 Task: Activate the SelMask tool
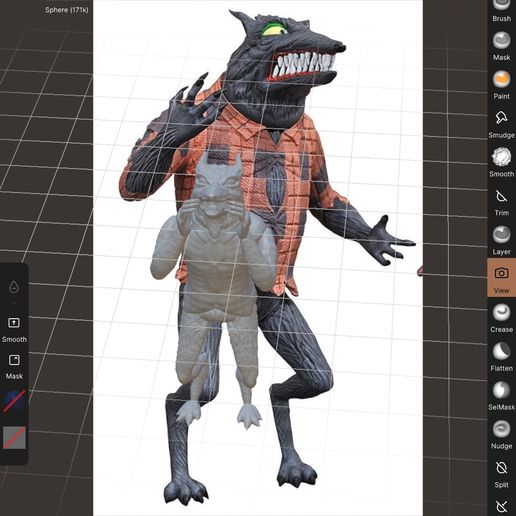[501, 396]
